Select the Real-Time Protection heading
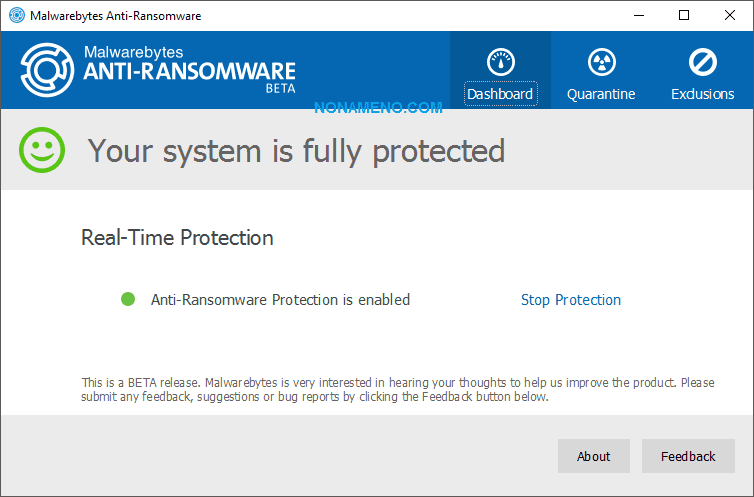The height and width of the screenshot is (497, 754). pos(177,238)
